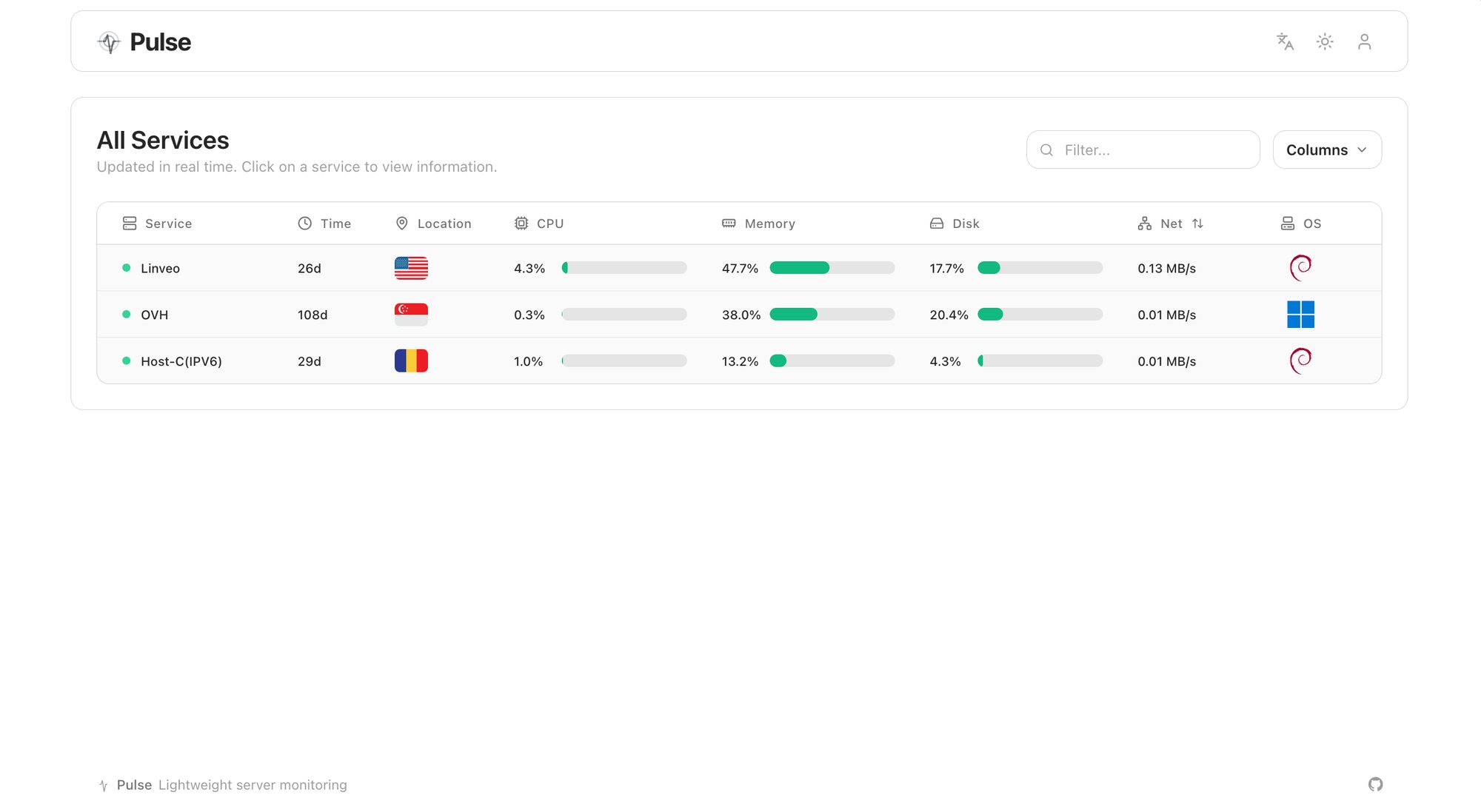Open the user account icon
The width and height of the screenshot is (1481, 812).
click(x=1364, y=42)
